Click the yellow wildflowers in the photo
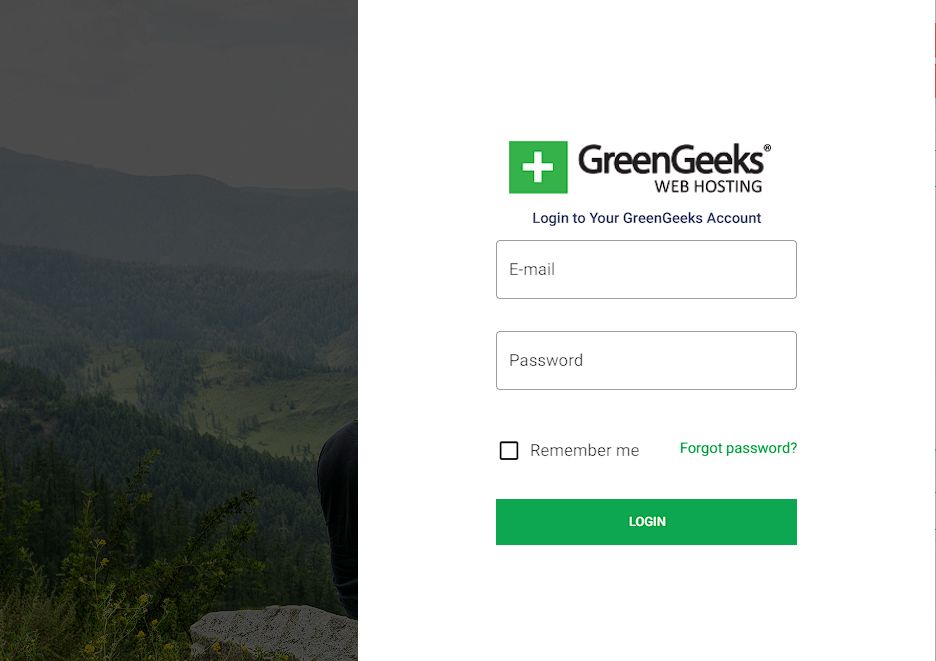Viewport: 936px width, 661px height. pos(119,597)
